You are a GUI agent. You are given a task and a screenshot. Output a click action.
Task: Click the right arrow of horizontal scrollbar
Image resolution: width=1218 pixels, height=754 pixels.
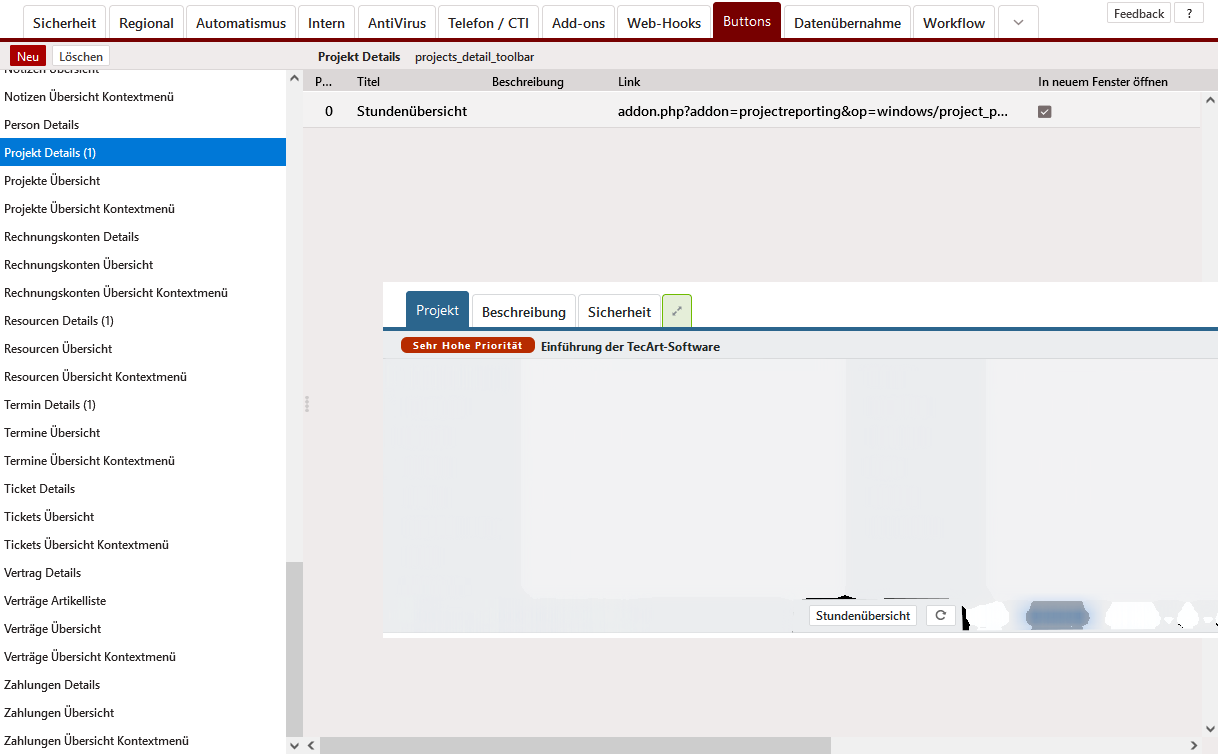[x=1193, y=745]
